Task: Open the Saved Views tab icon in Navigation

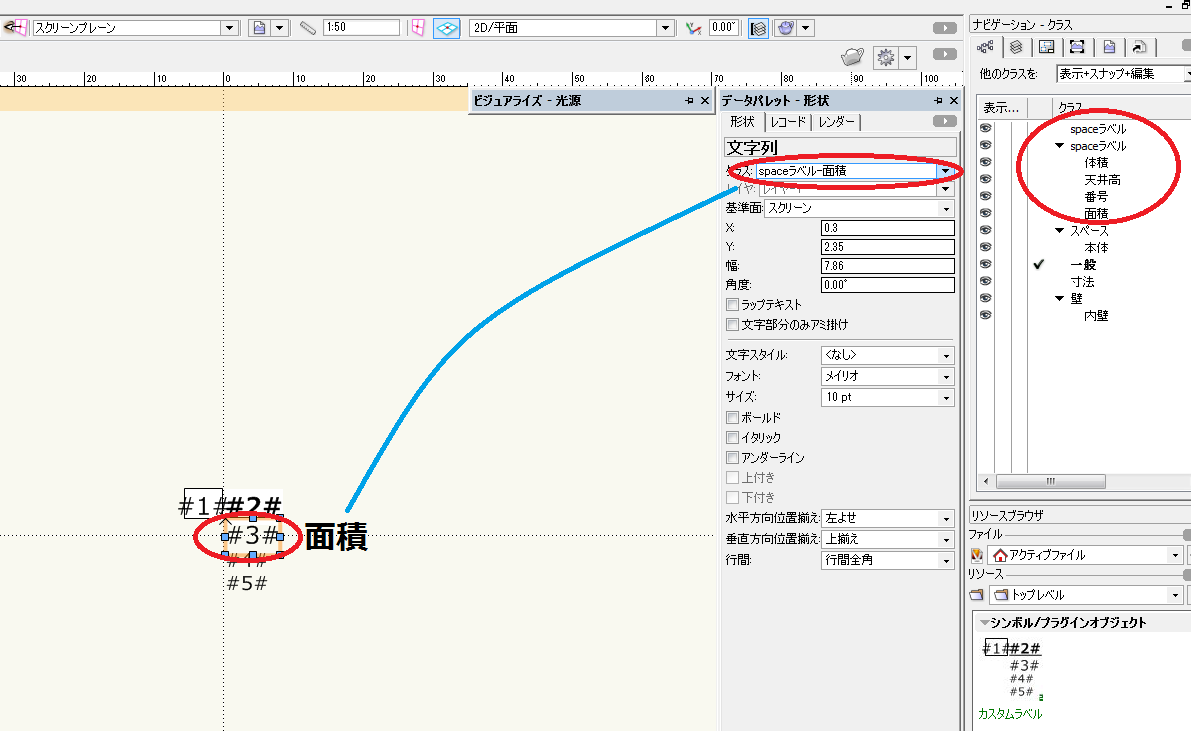Action: pyautogui.click(x=1109, y=47)
